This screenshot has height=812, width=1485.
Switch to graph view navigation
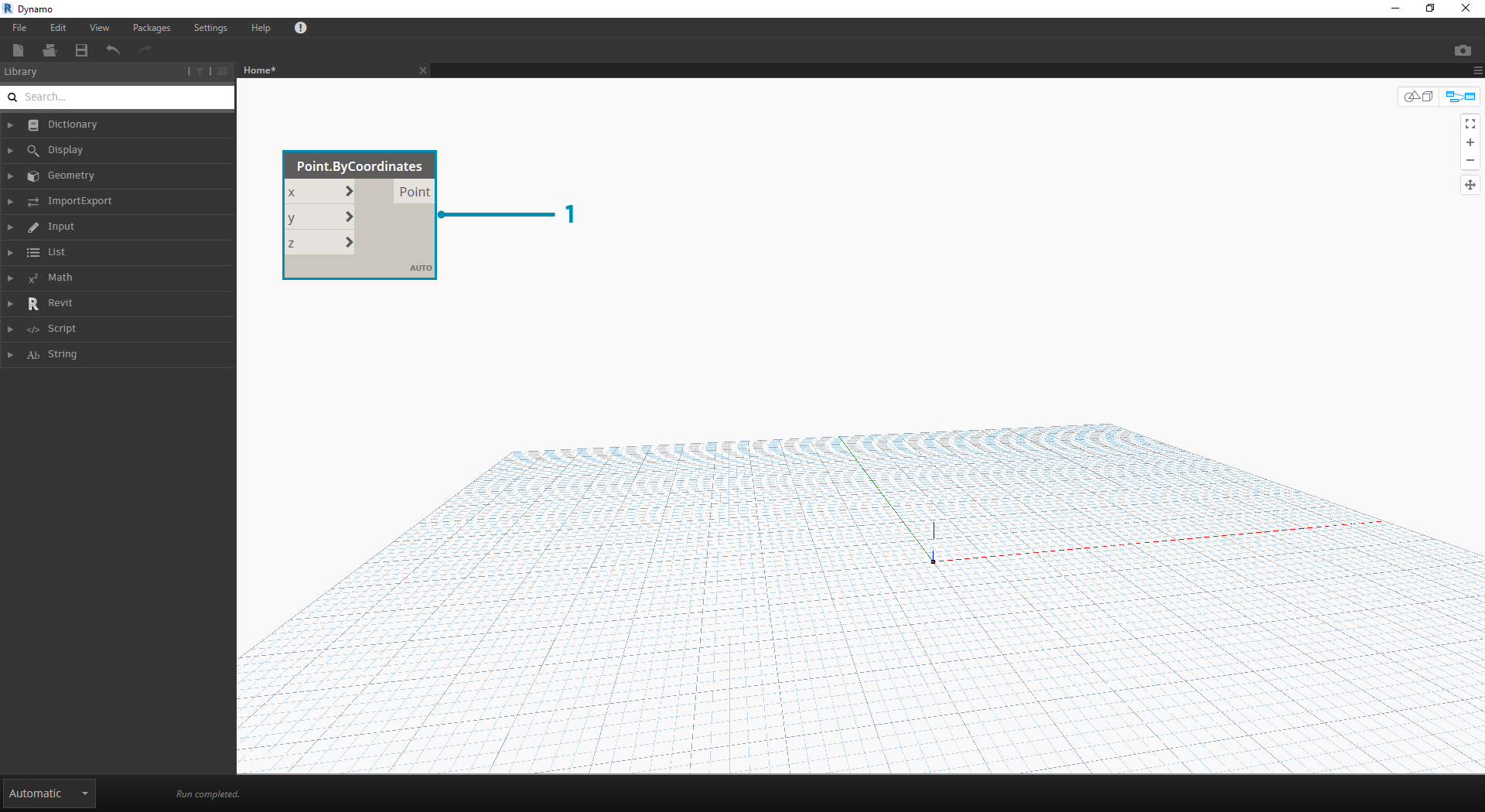[1460, 97]
